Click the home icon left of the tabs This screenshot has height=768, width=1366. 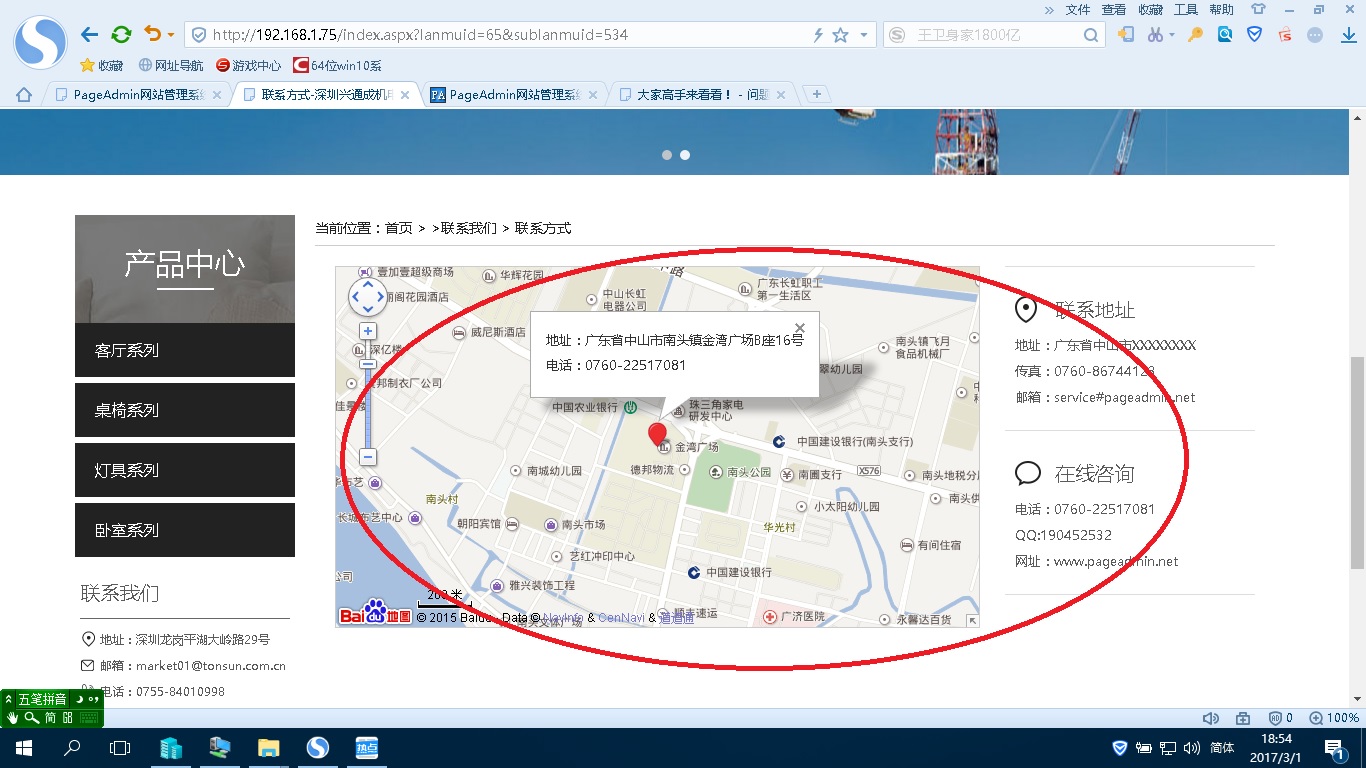coord(24,95)
